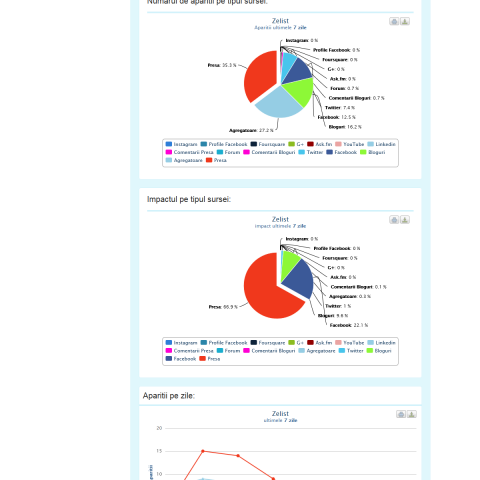Click the 'Aparitii ultimele 7 zile' subtitle
480x480 pixels.
click(280, 28)
